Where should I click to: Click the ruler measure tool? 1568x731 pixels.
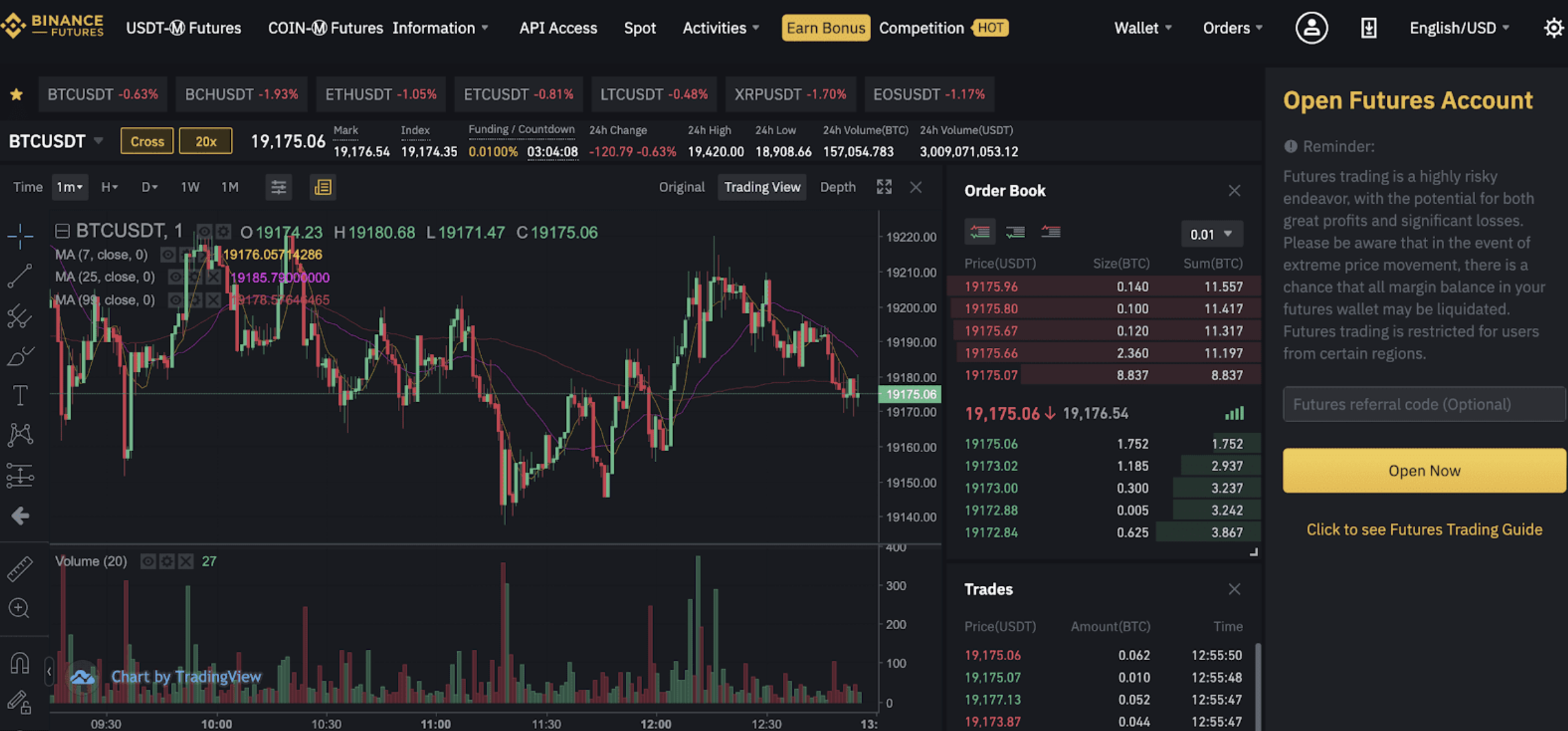coord(20,569)
